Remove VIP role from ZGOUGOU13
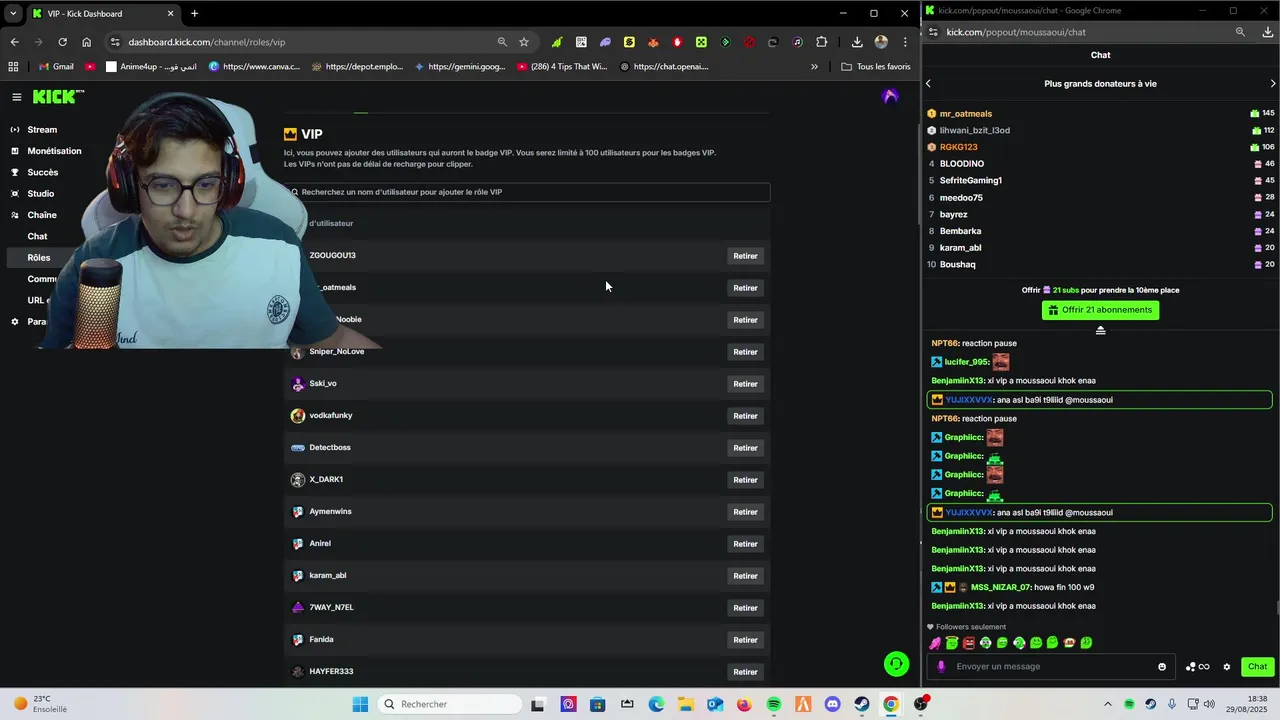The image size is (1280, 720). coord(745,256)
